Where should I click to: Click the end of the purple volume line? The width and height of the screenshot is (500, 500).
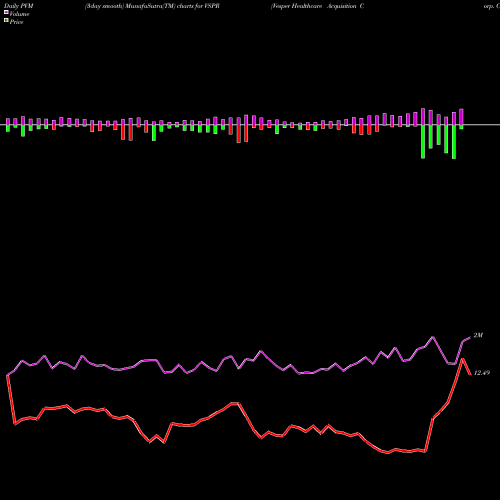point(470,338)
